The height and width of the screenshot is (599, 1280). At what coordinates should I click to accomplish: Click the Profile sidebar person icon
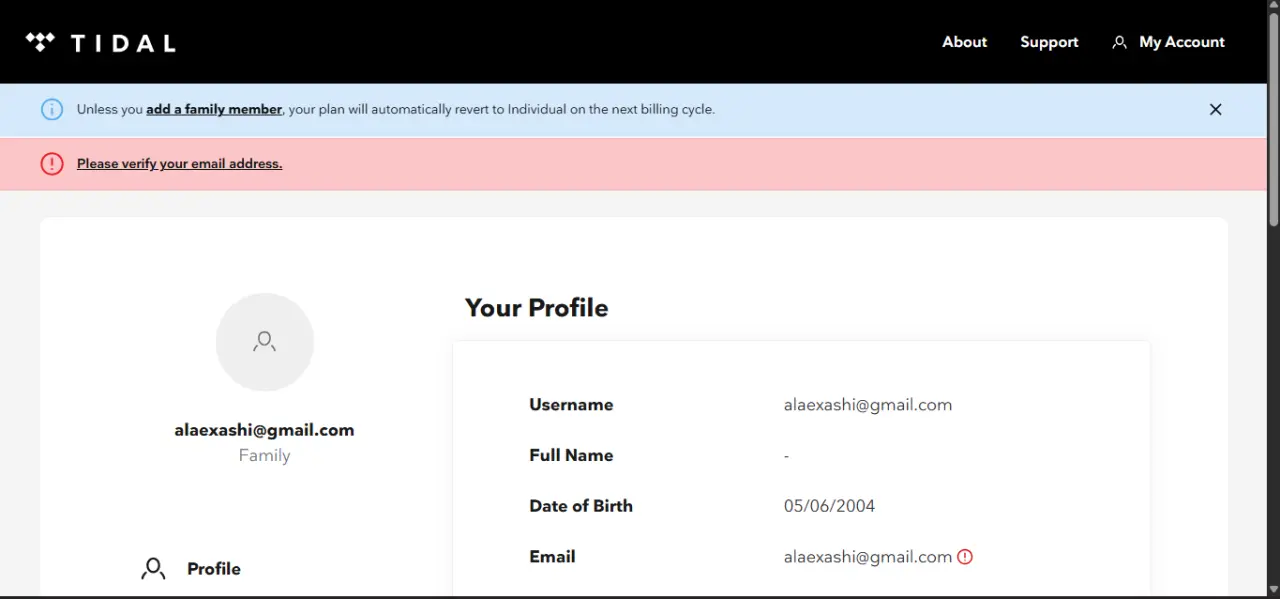click(x=153, y=569)
